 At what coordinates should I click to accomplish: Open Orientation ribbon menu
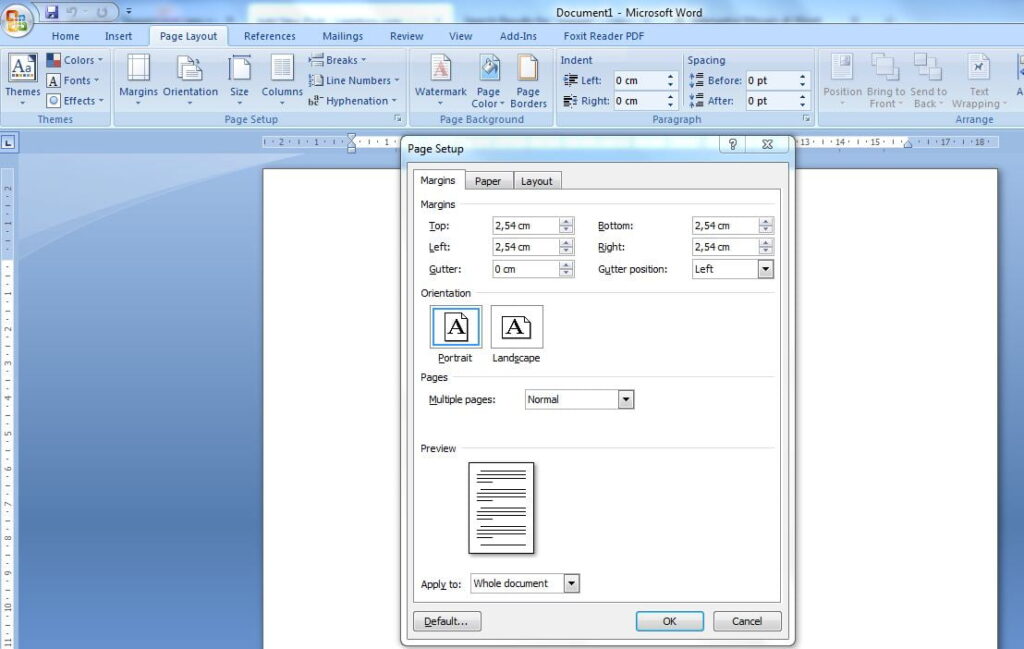(190, 79)
